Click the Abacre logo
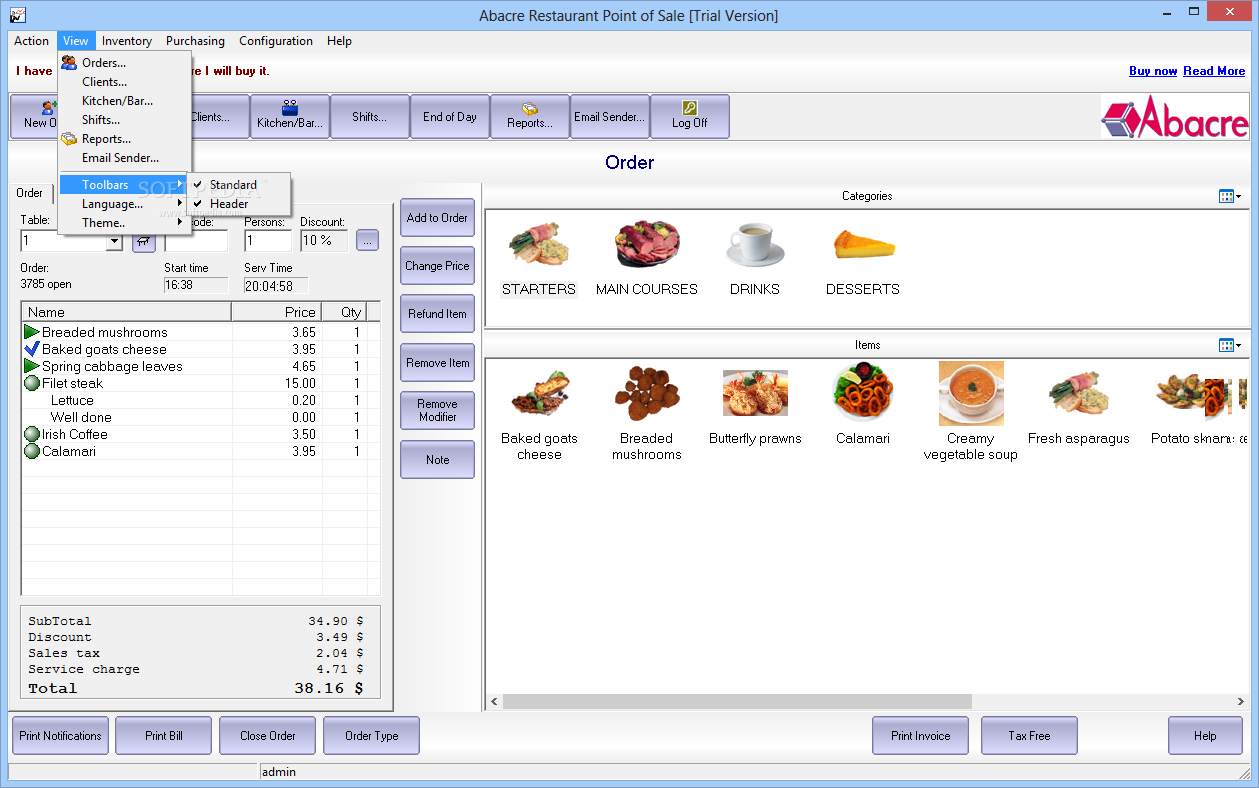Image resolution: width=1259 pixels, height=788 pixels. tap(1175, 117)
